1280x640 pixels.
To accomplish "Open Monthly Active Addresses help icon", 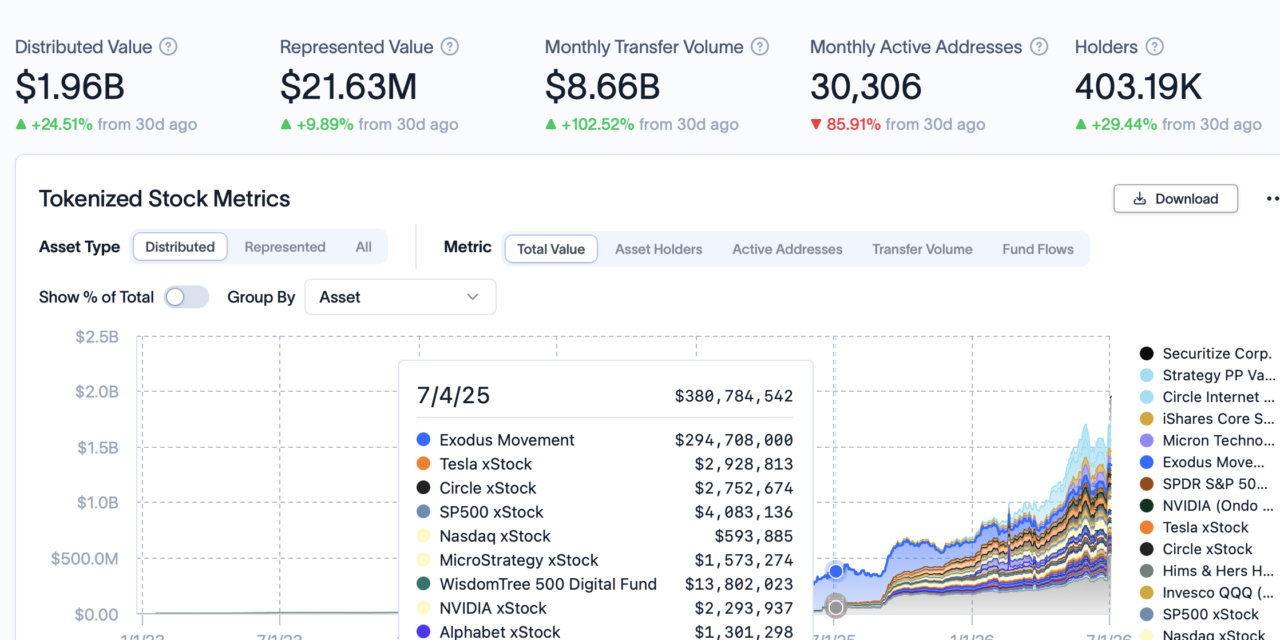I will [1039, 47].
